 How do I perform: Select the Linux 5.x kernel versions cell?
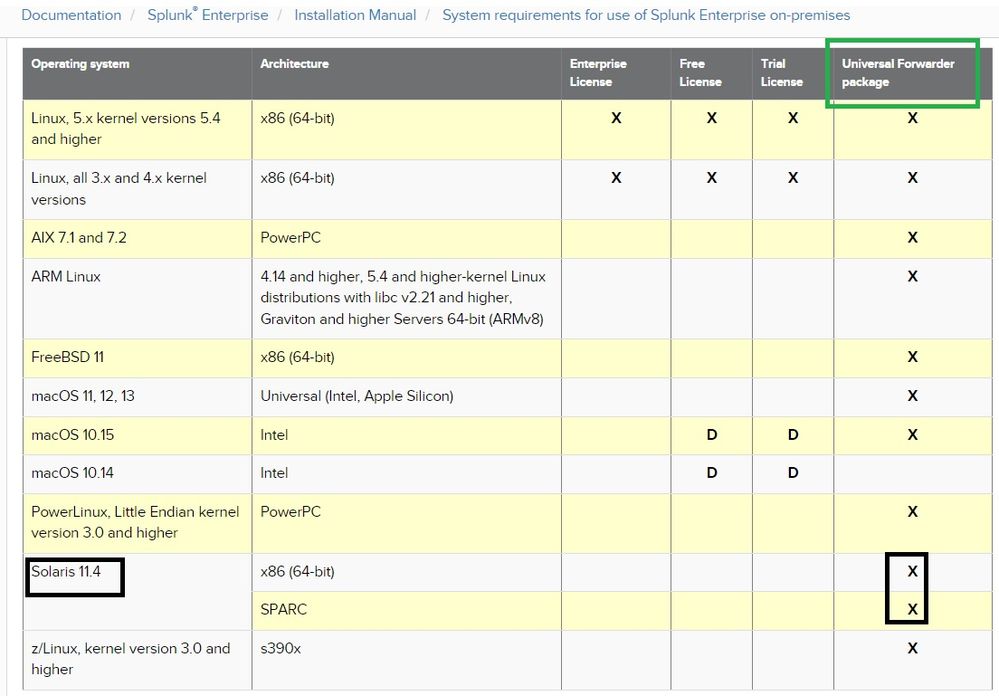(x=137, y=129)
